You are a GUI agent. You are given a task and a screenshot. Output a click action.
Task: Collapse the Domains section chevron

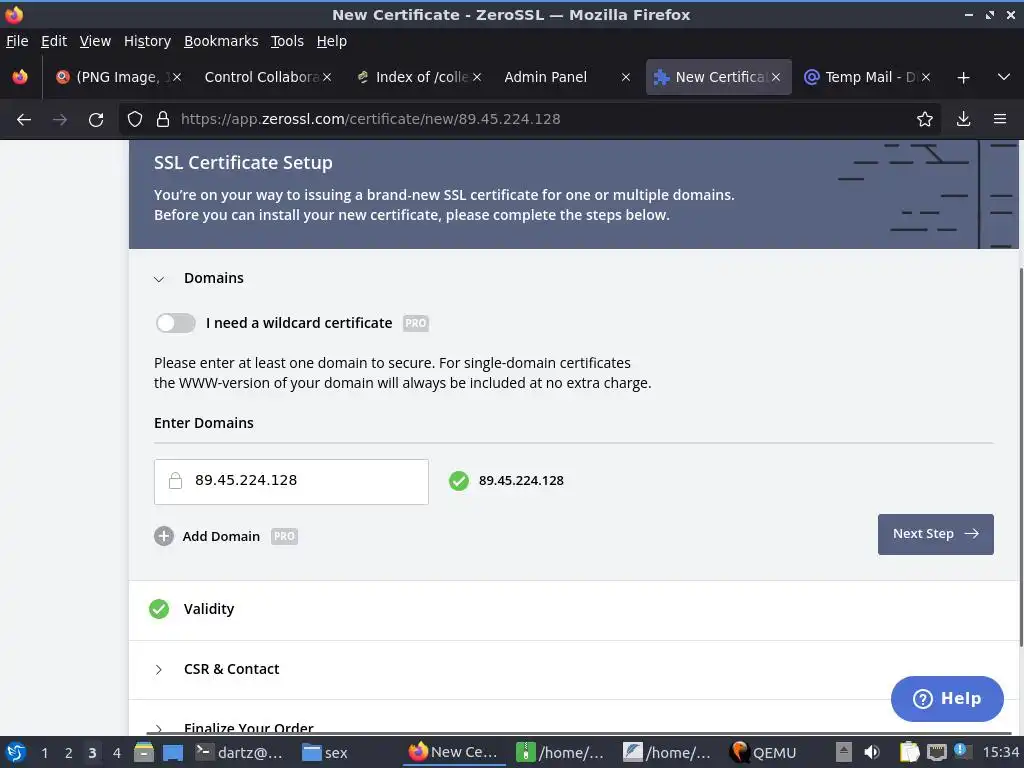pyautogui.click(x=159, y=280)
